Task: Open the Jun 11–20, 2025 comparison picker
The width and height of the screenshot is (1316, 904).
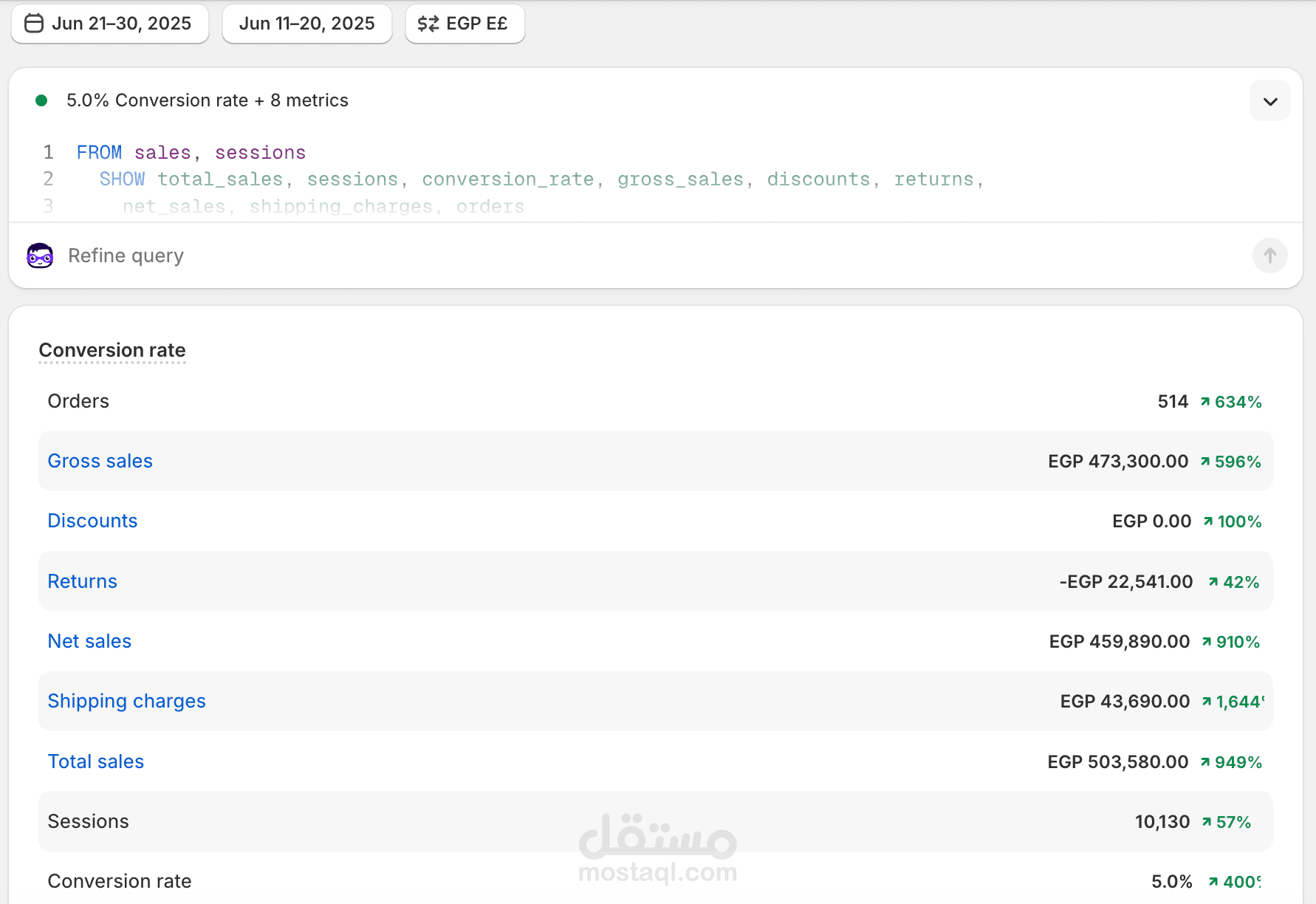Action: coord(307,24)
